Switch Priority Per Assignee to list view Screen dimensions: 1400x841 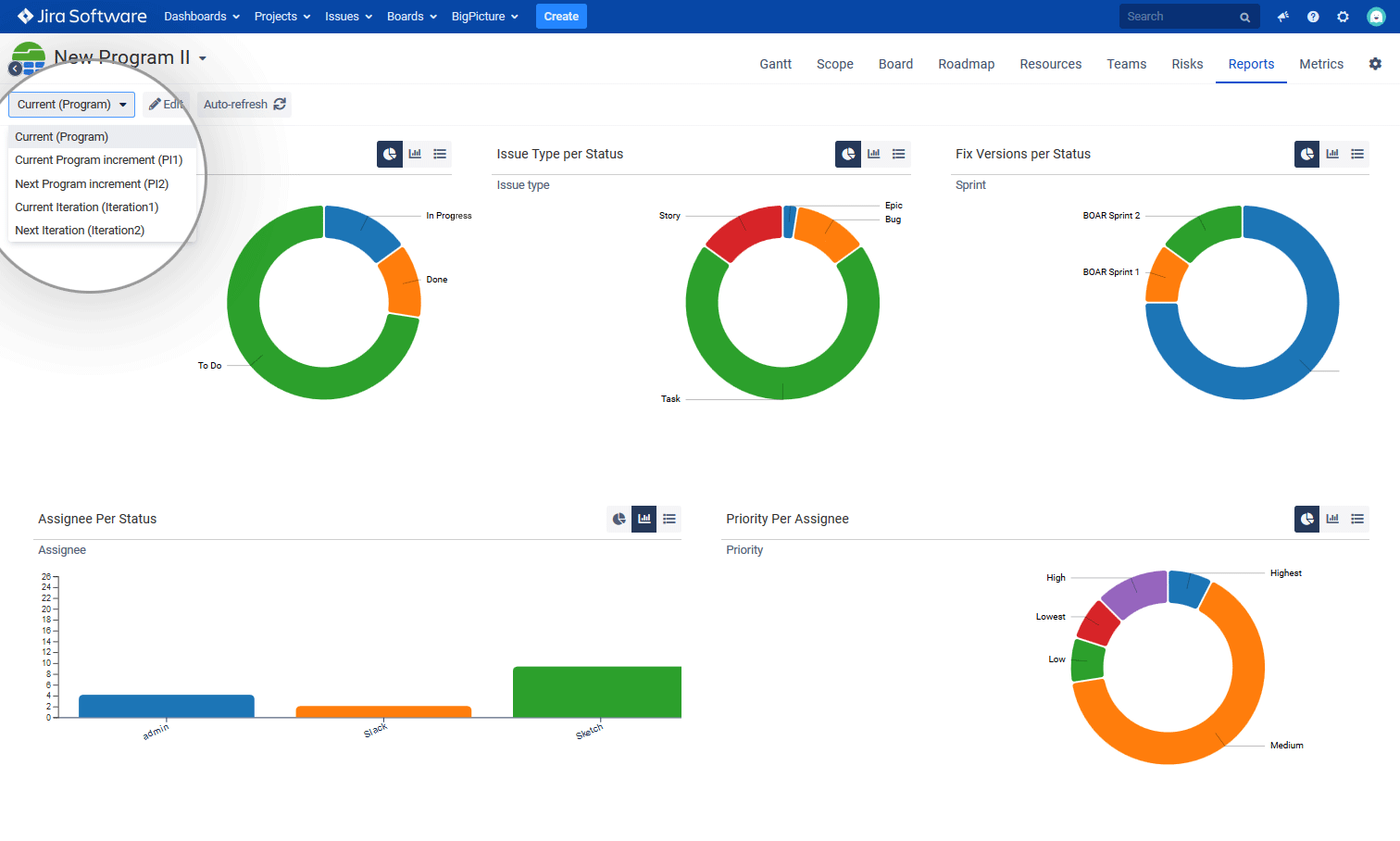click(1357, 519)
